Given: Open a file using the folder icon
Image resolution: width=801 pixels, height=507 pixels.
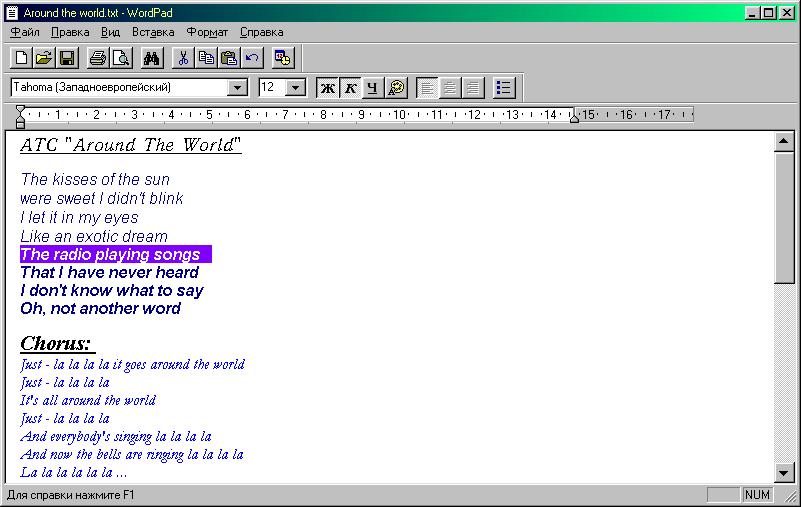Looking at the screenshot, I should (44, 58).
